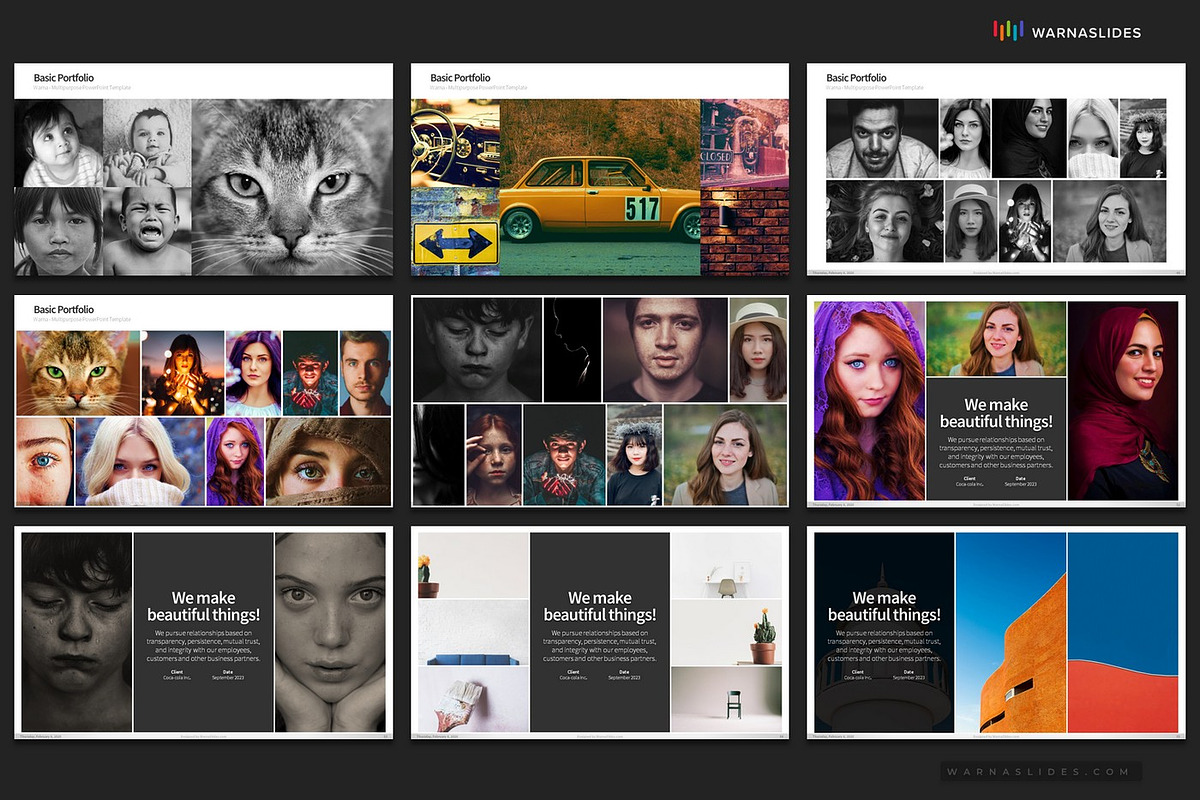Screen dimensions: 1200x800
Task: Click the 'Basic Portfolio' title above the cat slide
Action: [64, 77]
